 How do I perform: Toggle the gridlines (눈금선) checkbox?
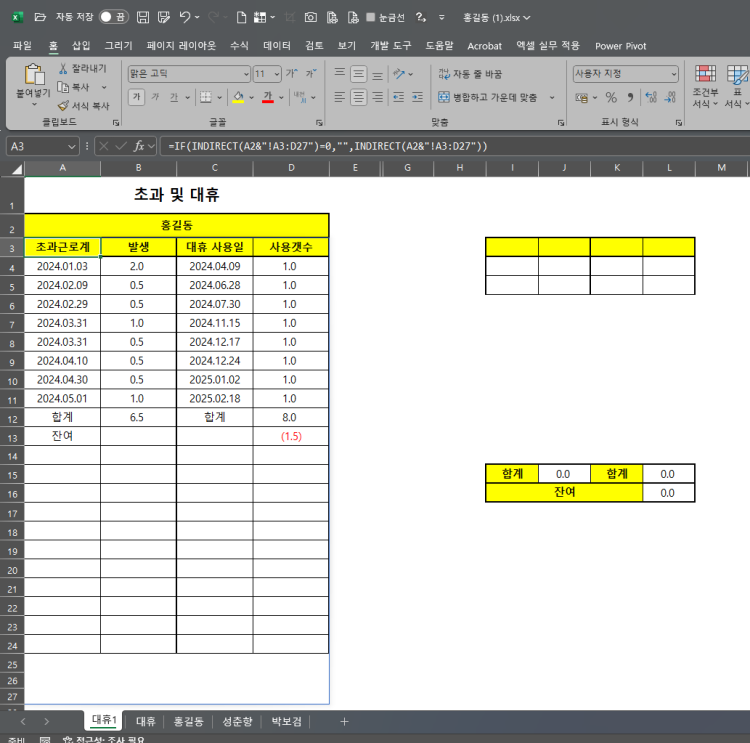(x=371, y=17)
